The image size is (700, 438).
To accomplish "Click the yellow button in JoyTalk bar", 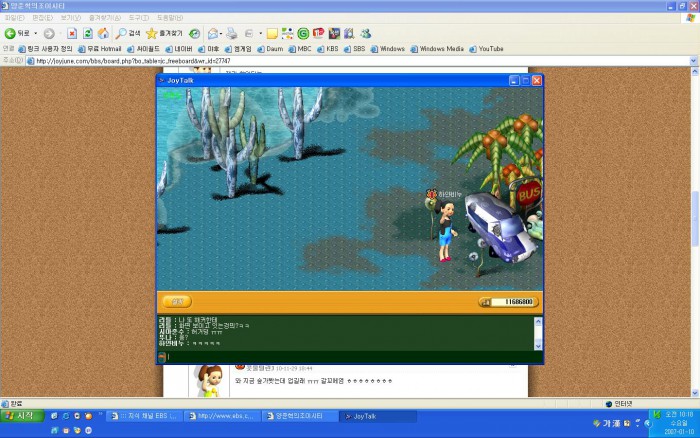I will click(177, 301).
